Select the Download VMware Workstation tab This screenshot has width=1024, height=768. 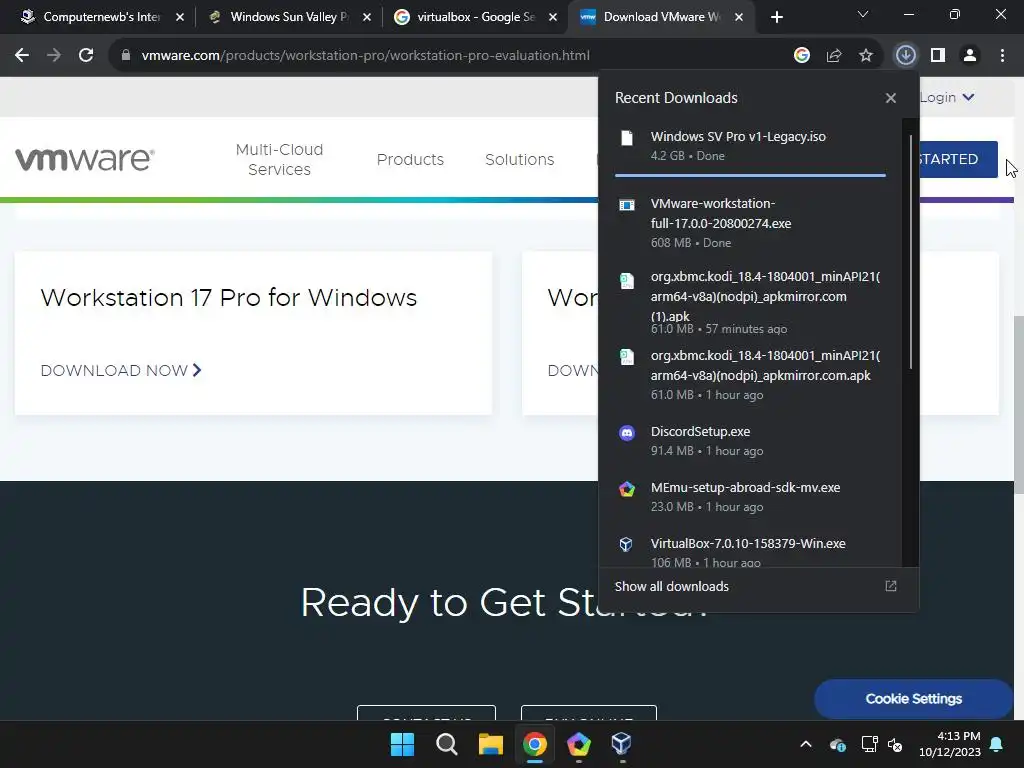(660, 17)
